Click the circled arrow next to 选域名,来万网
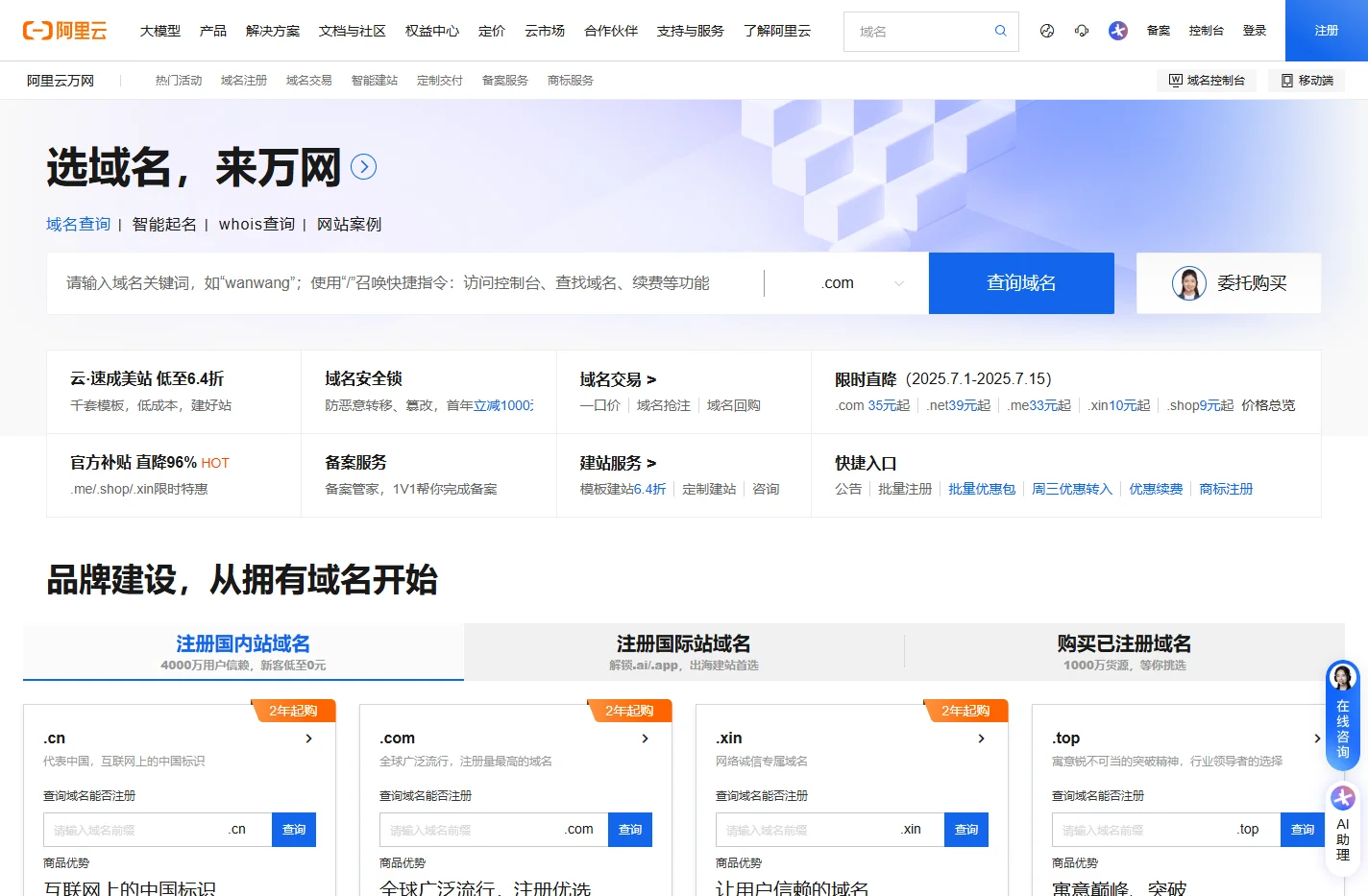 (363, 167)
